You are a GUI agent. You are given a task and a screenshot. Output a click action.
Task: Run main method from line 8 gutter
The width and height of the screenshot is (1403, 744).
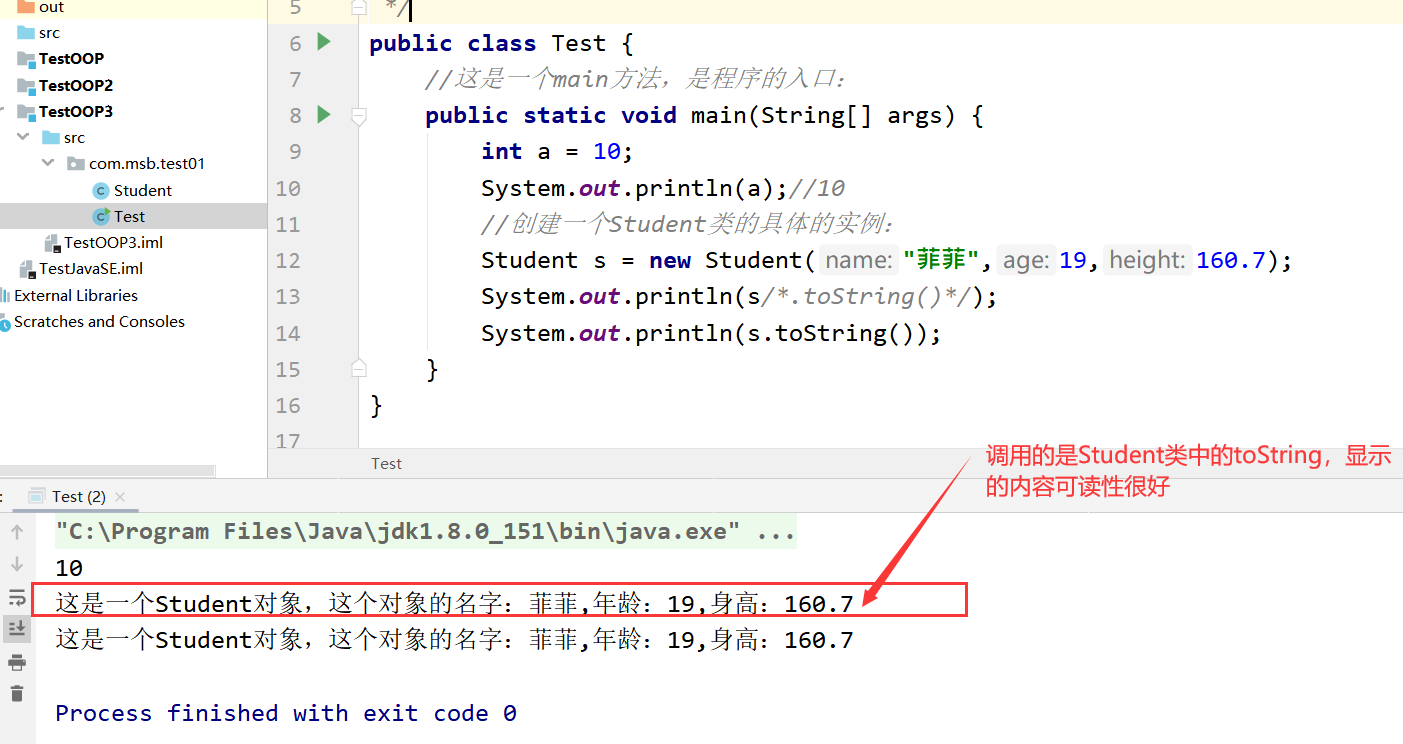(323, 115)
